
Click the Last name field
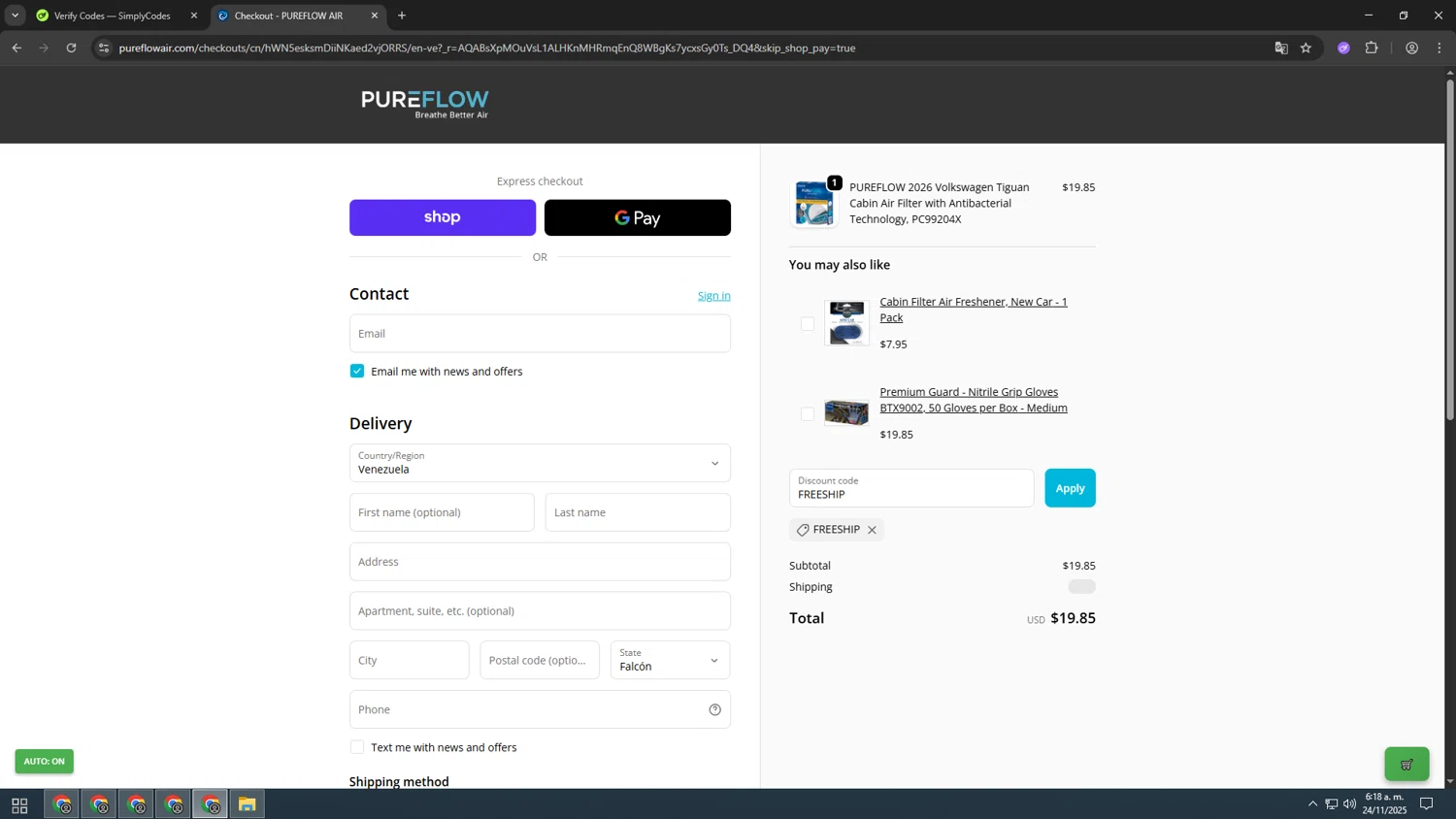pyautogui.click(x=638, y=512)
